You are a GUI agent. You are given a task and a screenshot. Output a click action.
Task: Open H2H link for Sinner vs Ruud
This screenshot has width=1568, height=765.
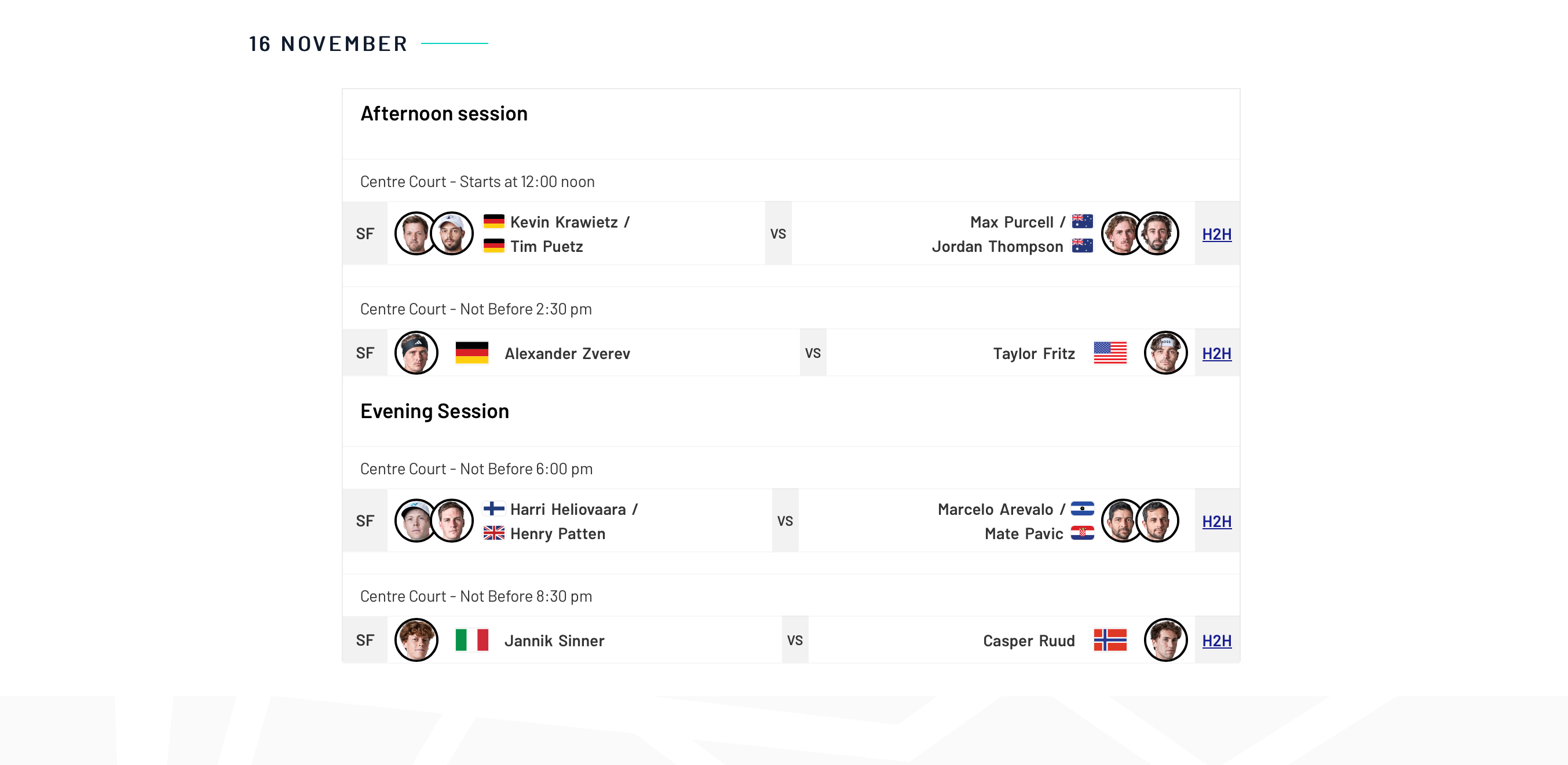pyautogui.click(x=1216, y=641)
